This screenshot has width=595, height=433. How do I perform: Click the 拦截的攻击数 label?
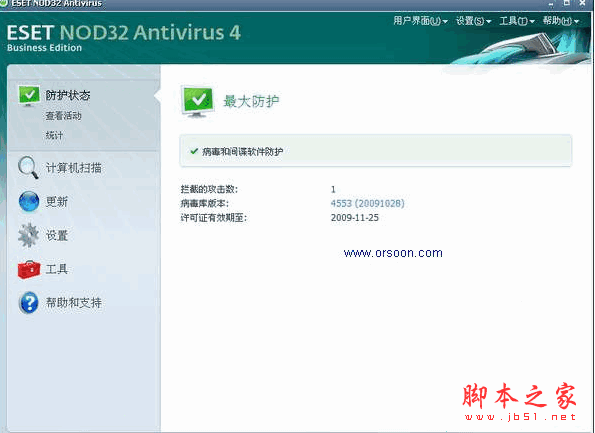tap(209, 189)
